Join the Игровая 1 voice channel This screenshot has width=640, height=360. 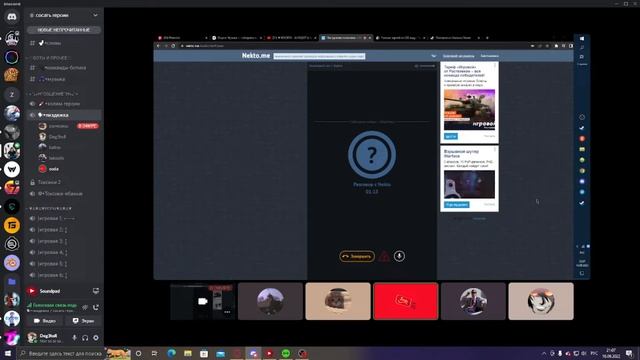(x=64, y=218)
